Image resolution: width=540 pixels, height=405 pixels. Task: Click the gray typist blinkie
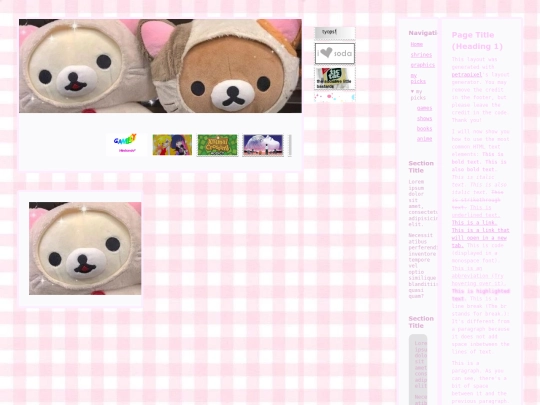pos(334,33)
